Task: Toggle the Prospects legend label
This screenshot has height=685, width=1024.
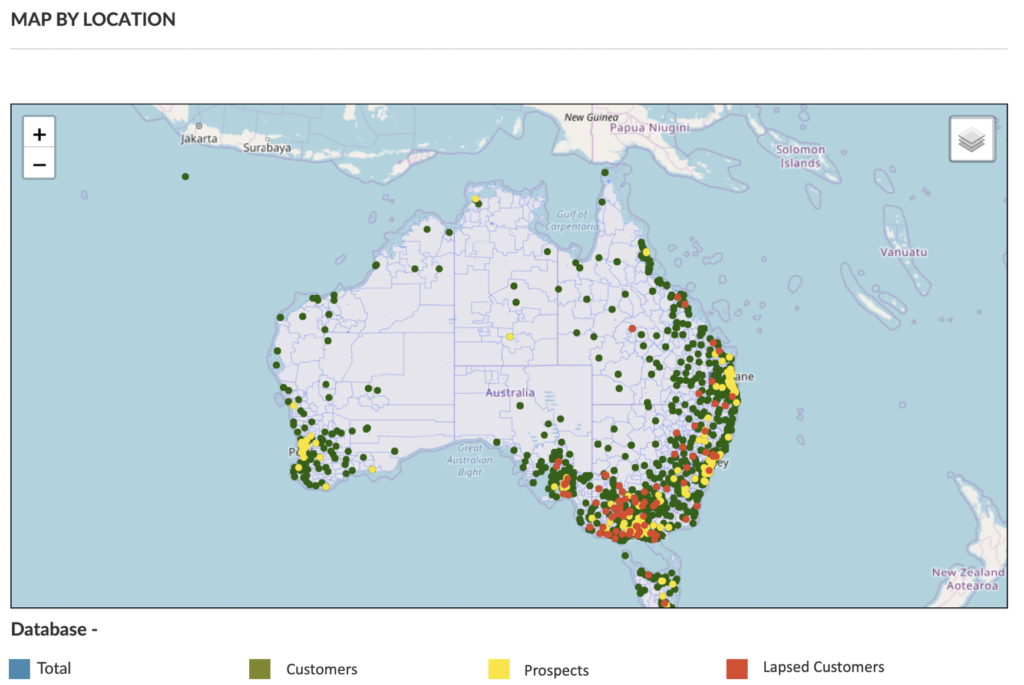Action: [x=556, y=670]
